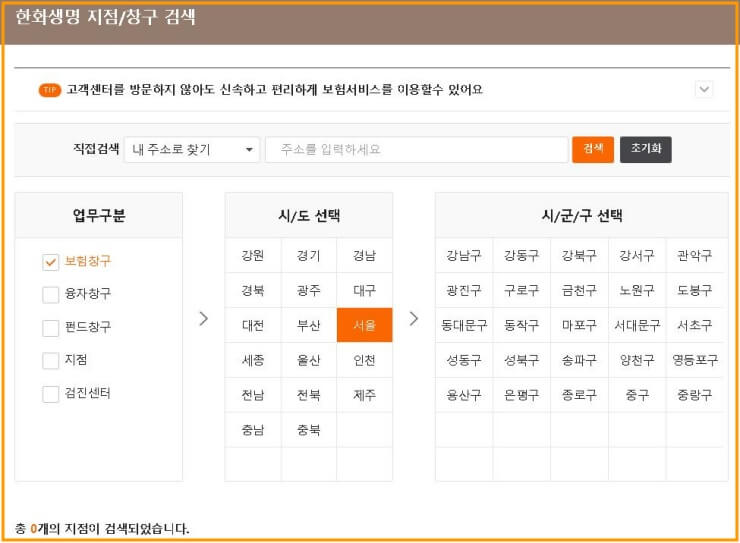Click the orange TIP badge icon
The image size is (740, 543).
pyautogui.click(x=50, y=90)
